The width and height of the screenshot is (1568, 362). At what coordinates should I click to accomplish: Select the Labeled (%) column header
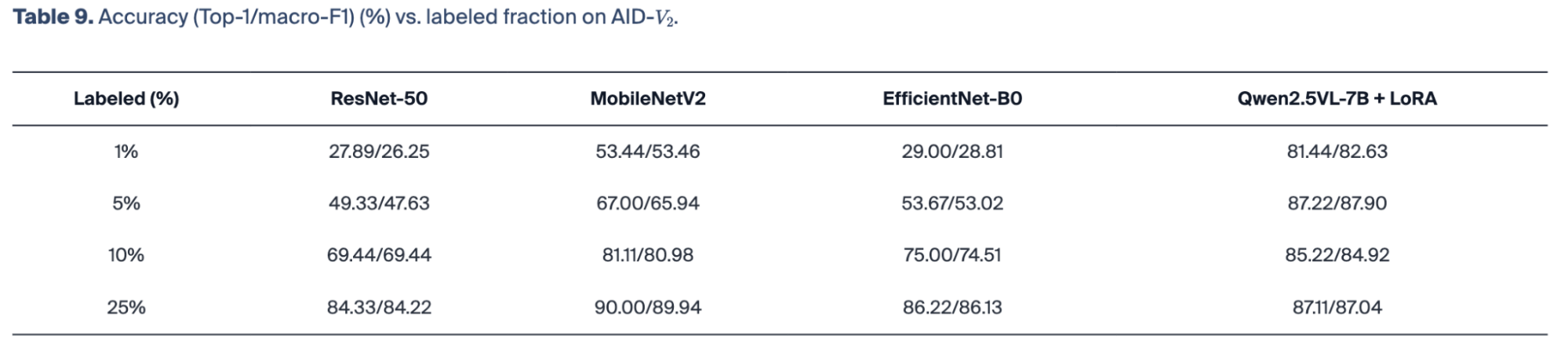[126, 99]
